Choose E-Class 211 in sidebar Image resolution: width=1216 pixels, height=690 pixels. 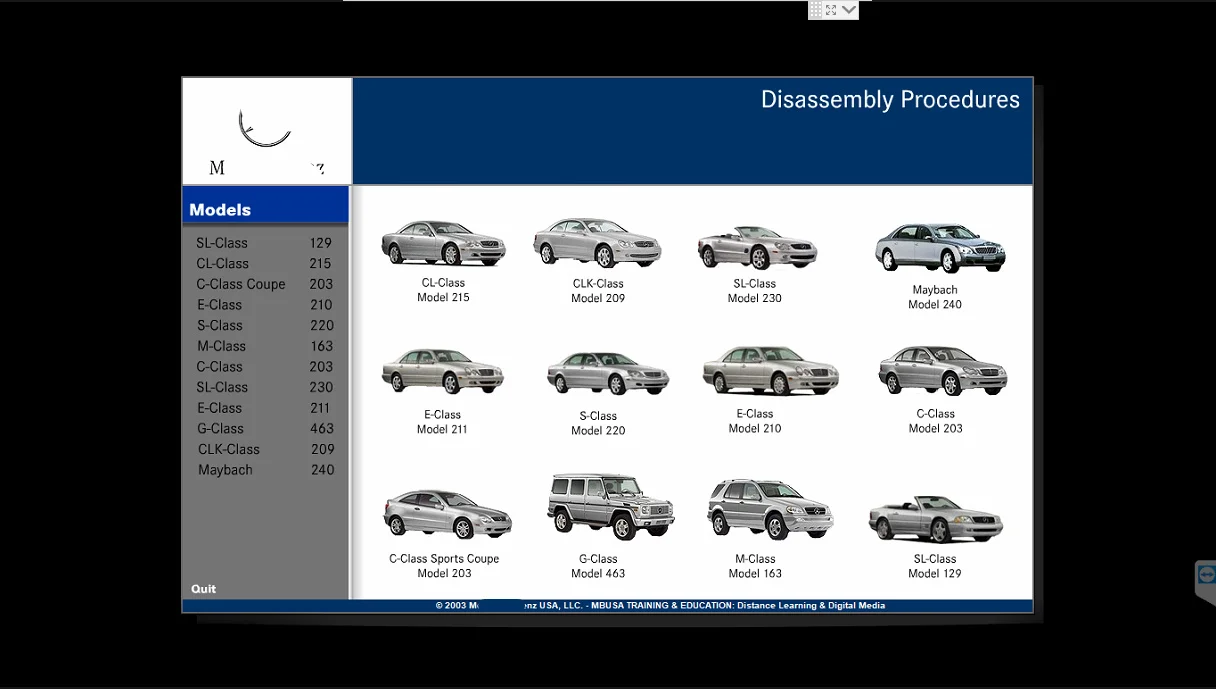[x=264, y=408]
